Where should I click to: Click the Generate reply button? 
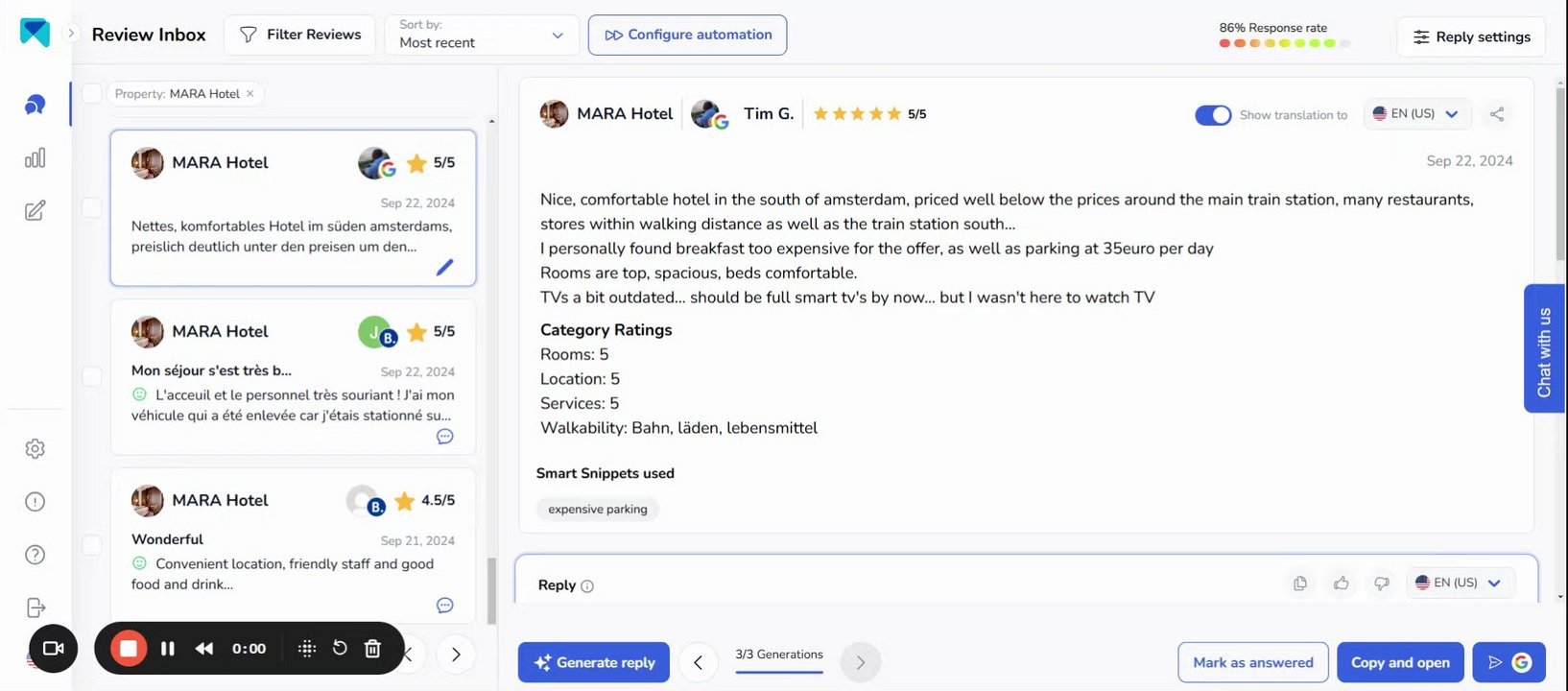click(x=595, y=662)
